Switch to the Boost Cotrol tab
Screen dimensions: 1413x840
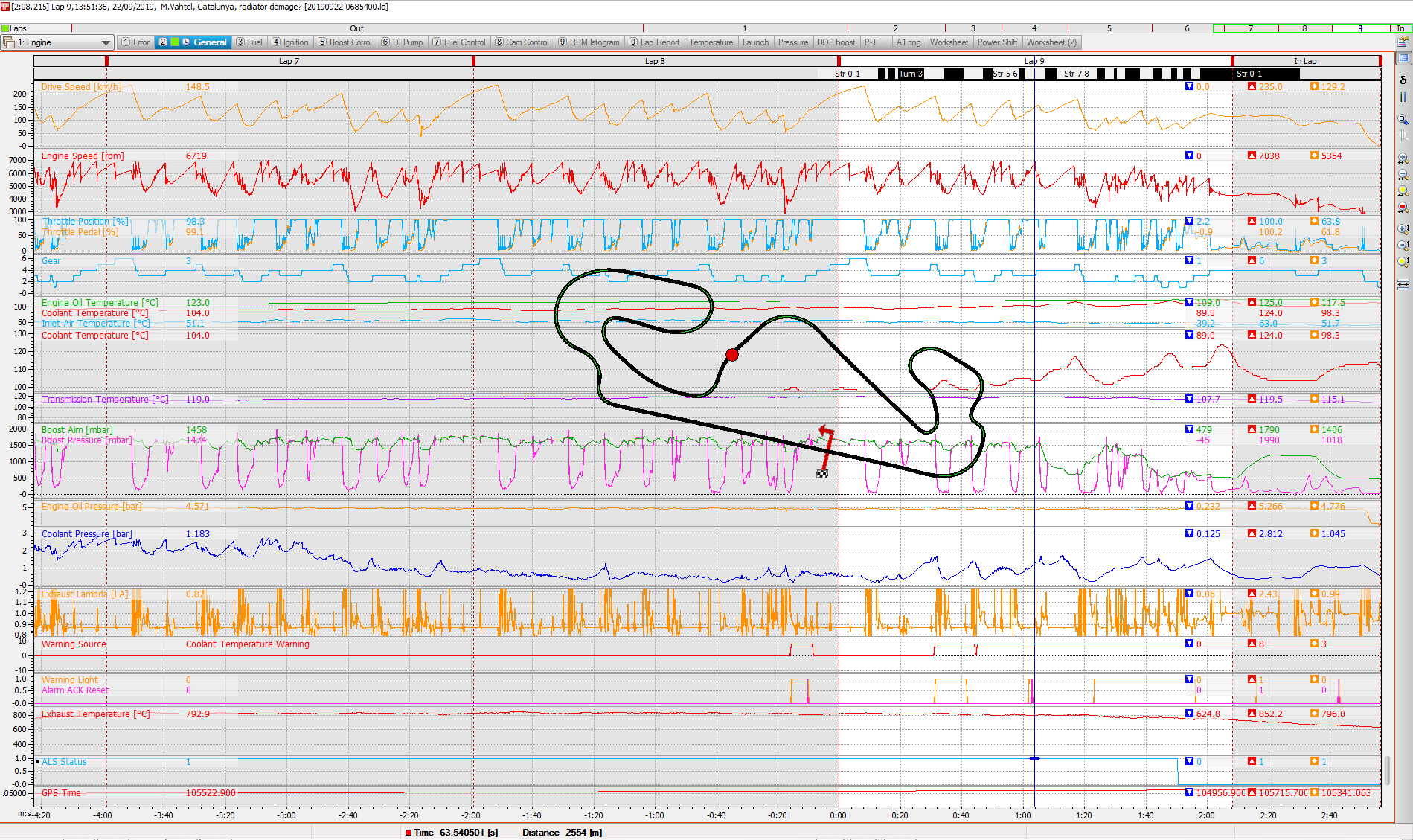click(x=345, y=42)
